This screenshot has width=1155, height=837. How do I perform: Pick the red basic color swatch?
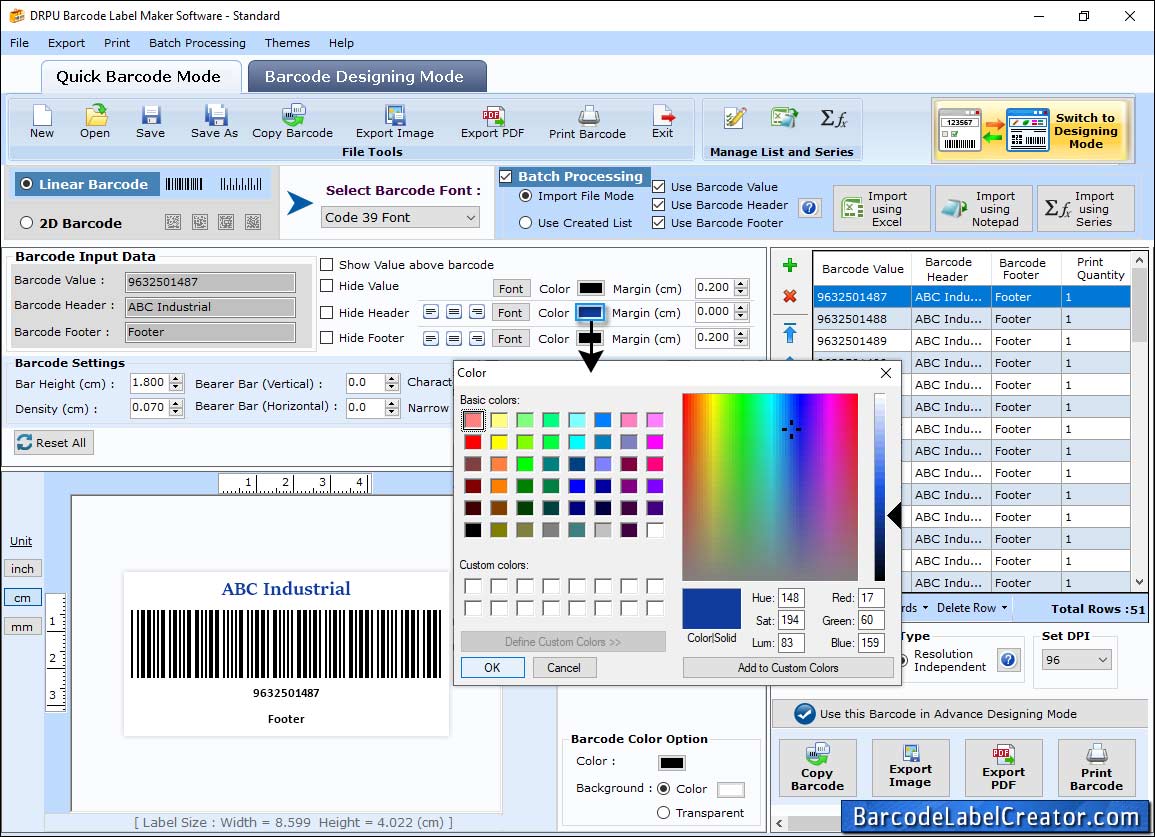pos(473,442)
